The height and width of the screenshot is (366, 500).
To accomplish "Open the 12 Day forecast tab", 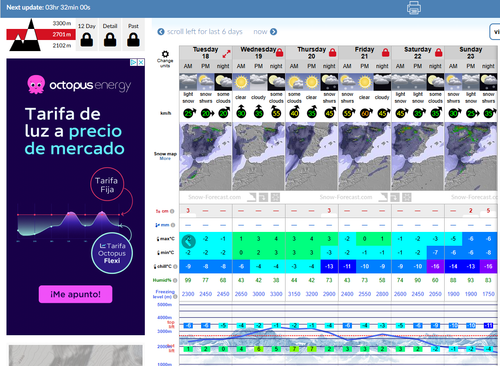I will click(87, 35).
